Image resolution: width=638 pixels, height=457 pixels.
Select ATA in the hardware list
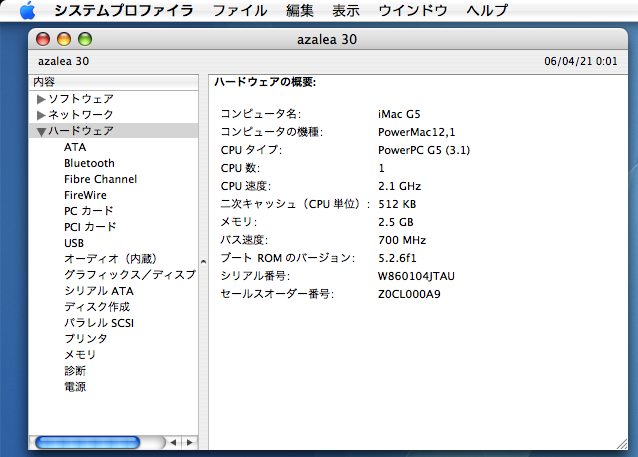point(75,147)
